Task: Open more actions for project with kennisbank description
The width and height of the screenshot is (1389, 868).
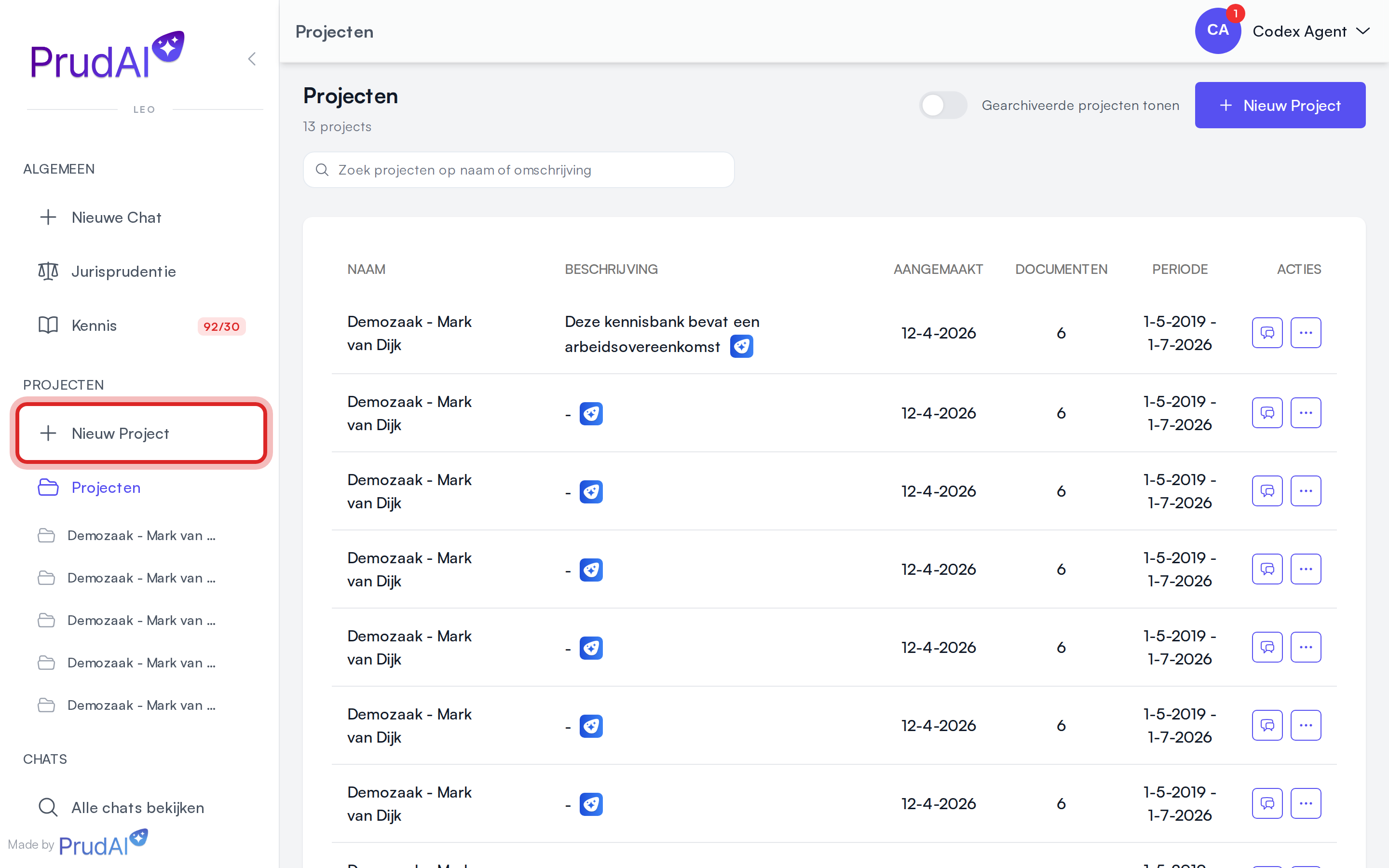Action: (1306, 333)
